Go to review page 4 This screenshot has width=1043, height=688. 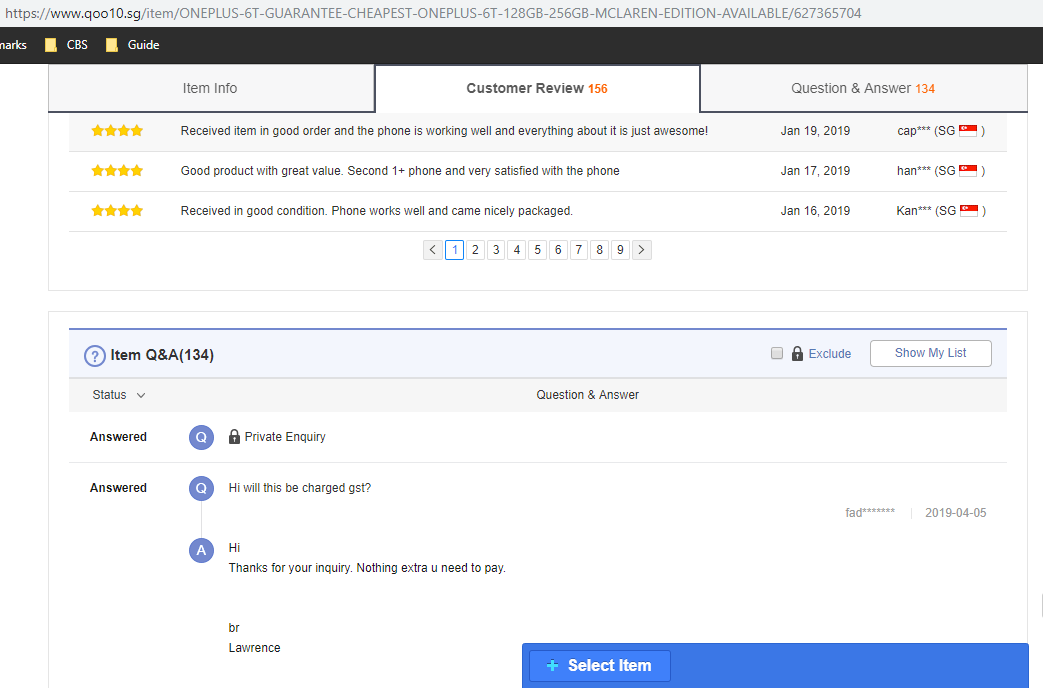[516, 250]
